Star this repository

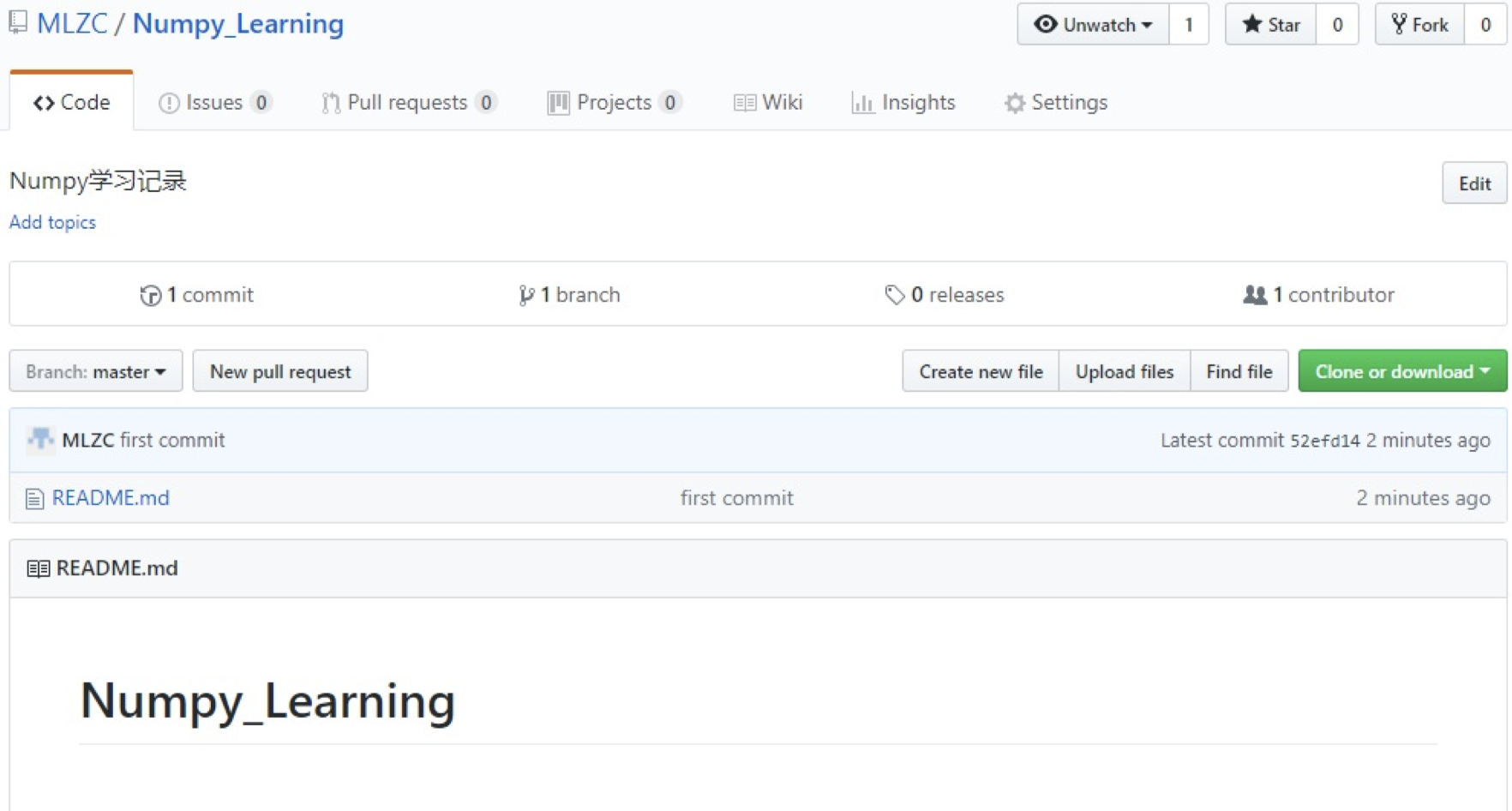1271,24
